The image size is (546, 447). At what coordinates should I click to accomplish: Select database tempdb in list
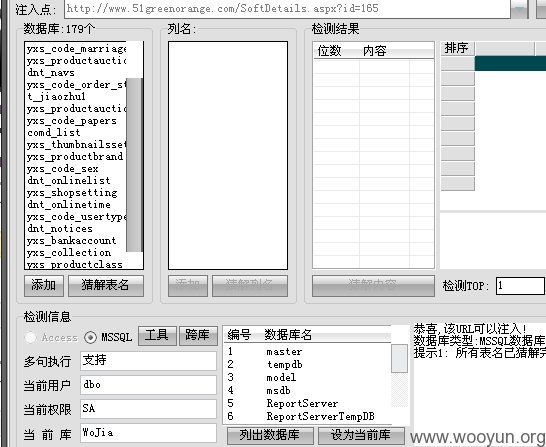click(284, 364)
